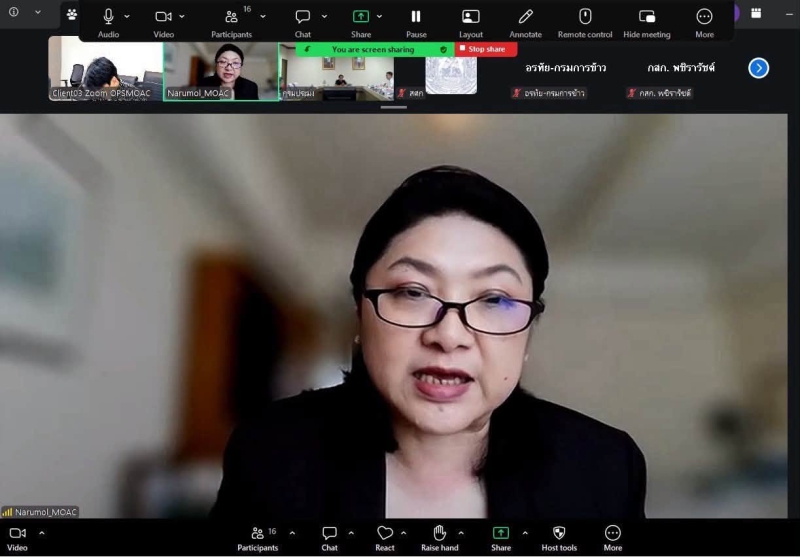The height and width of the screenshot is (557, 800).
Task: Open Chat in bottom toolbar
Action: [x=330, y=533]
